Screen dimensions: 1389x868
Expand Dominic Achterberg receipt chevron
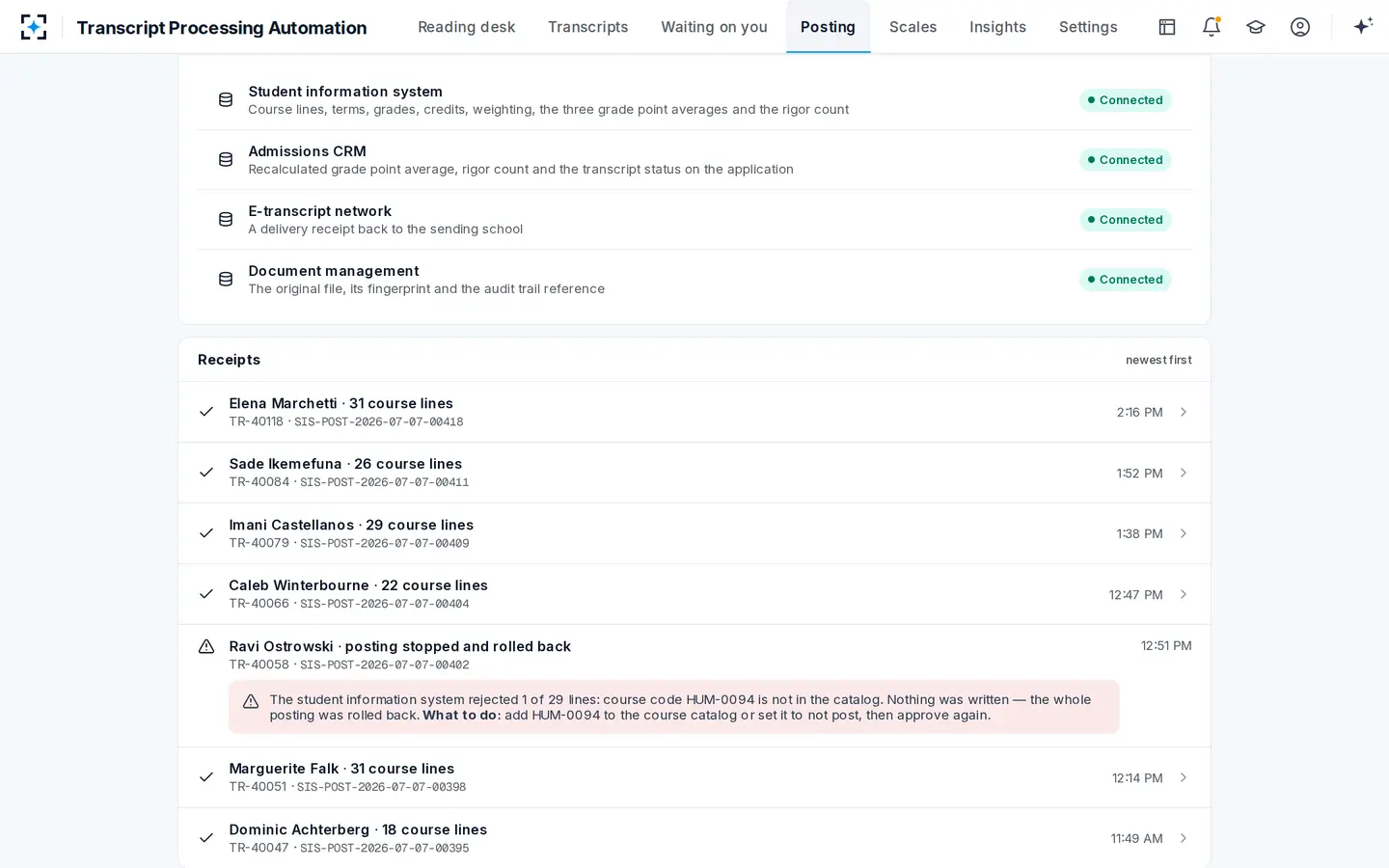(1184, 838)
